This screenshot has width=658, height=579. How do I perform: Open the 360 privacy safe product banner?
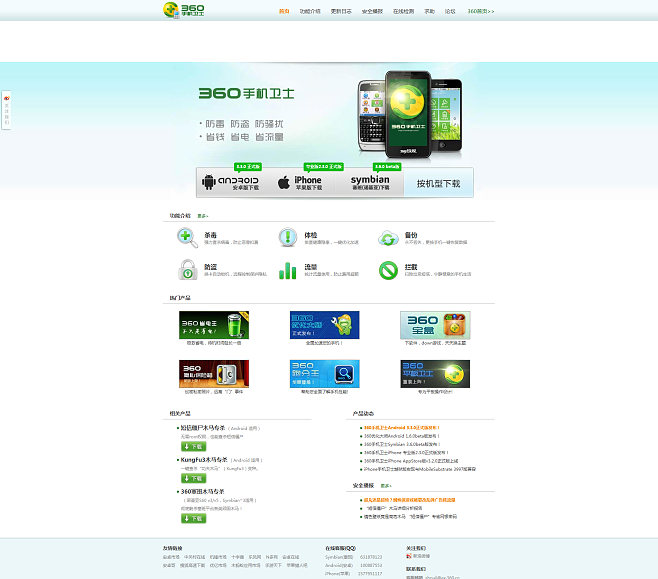[214, 373]
